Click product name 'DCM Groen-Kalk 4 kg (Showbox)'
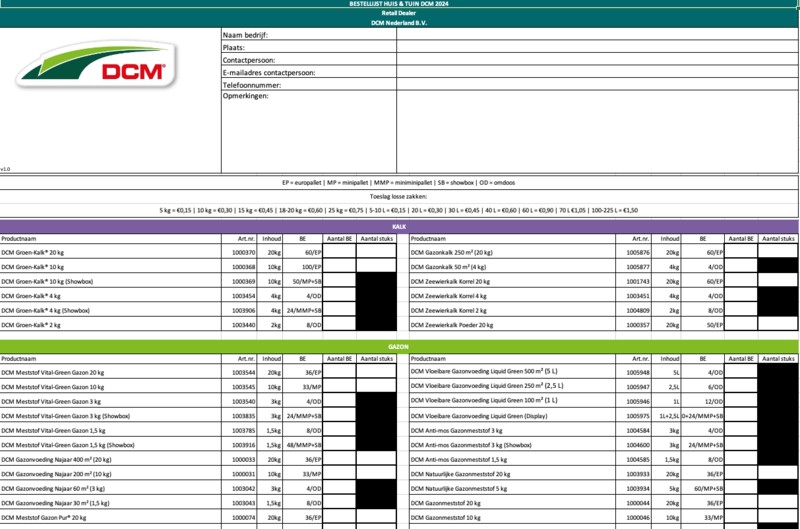Viewport: 800px width, 529px height. [45, 310]
